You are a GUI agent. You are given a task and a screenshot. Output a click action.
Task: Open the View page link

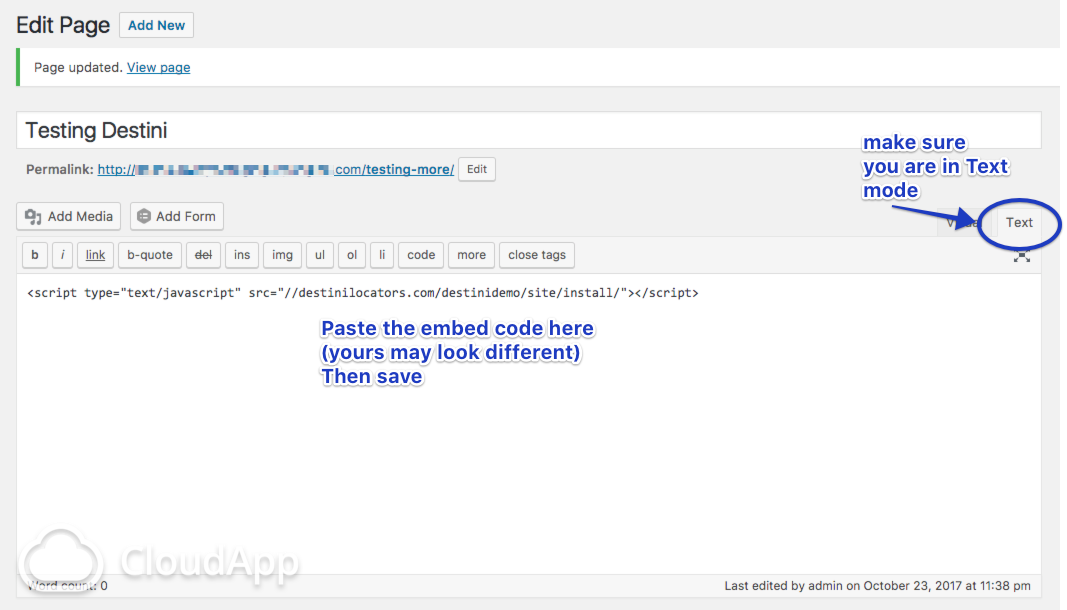(159, 67)
